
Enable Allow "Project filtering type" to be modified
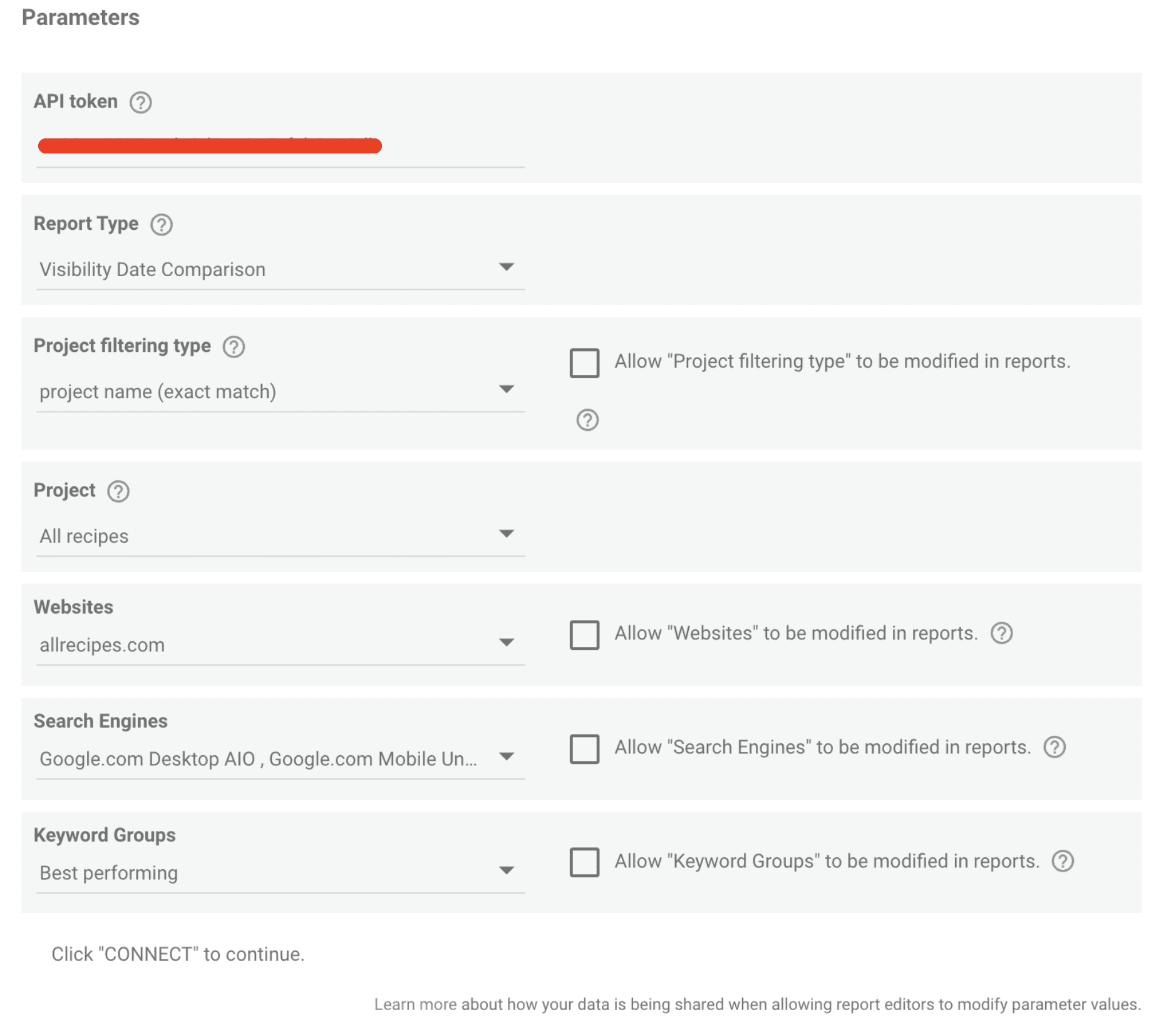pyautogui.click(x=584, y=363)
